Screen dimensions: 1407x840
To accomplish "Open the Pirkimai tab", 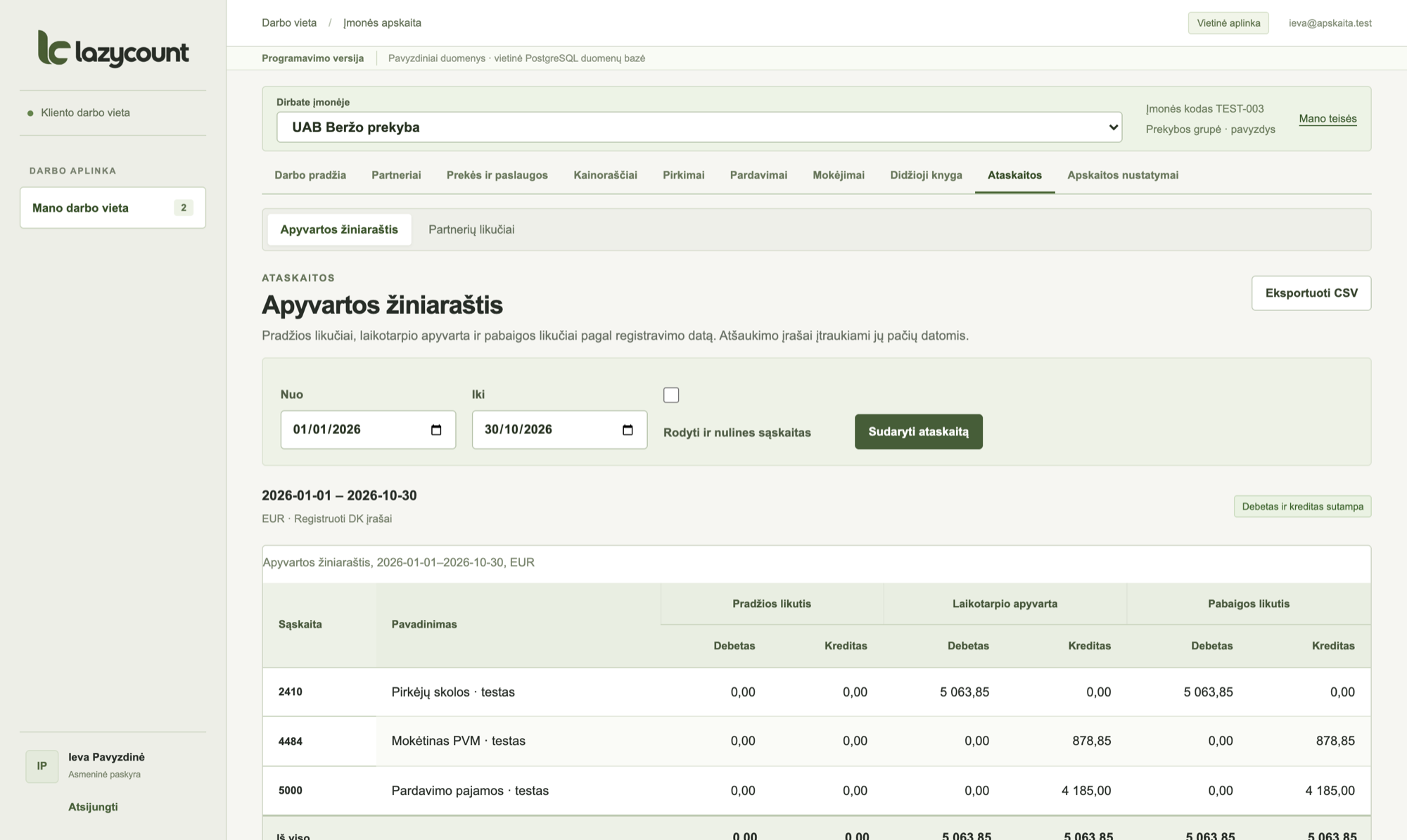I will coord(683,175).
